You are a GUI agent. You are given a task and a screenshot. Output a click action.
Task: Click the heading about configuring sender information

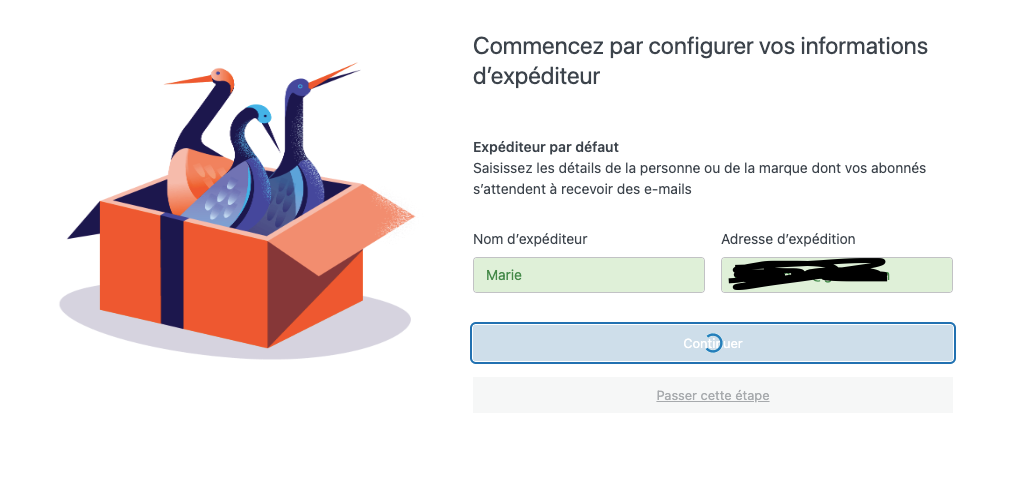(x=700, y=60)
